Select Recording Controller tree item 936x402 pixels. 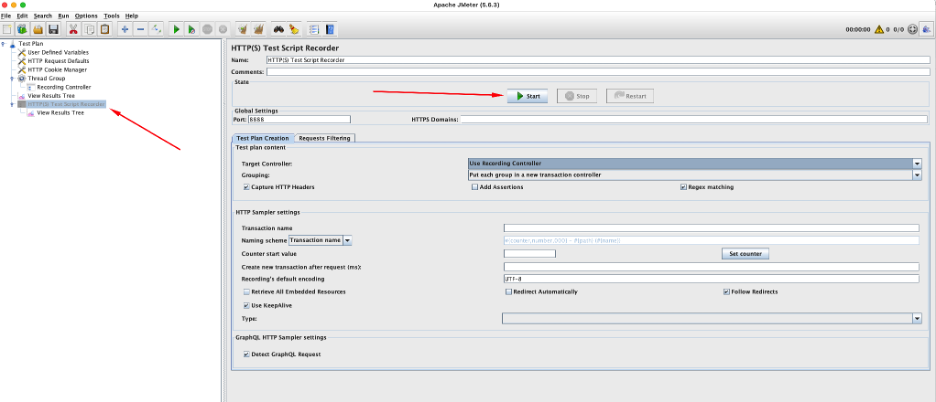59,87
